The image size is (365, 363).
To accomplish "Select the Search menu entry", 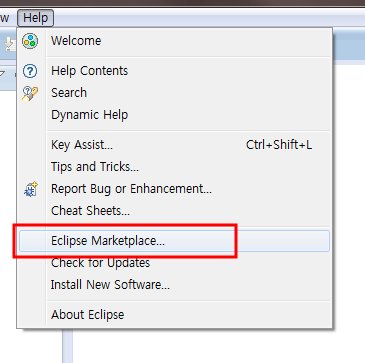I will [x=174, y=93].
